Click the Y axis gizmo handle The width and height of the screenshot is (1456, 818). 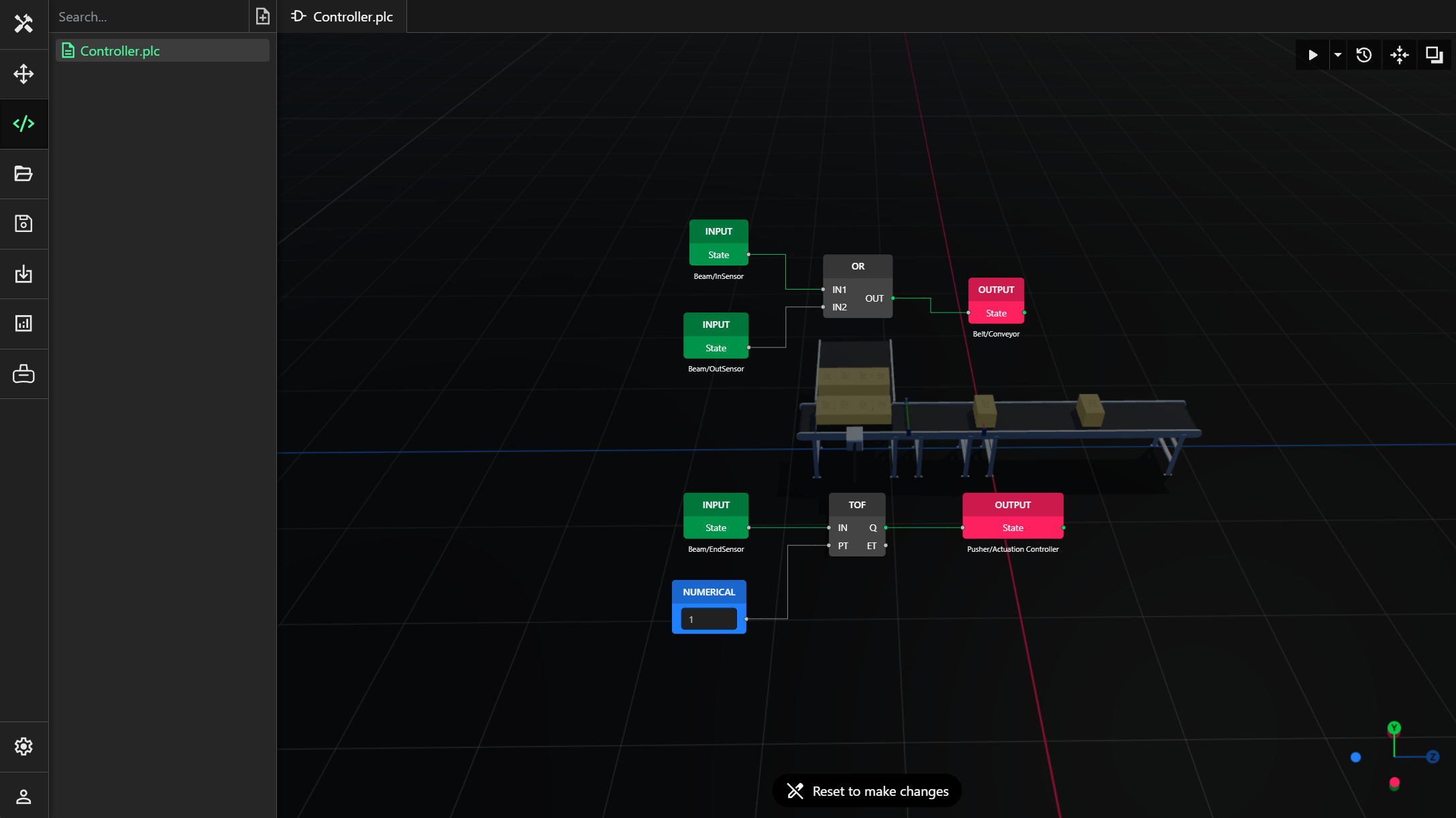[x=1394, y=727]
